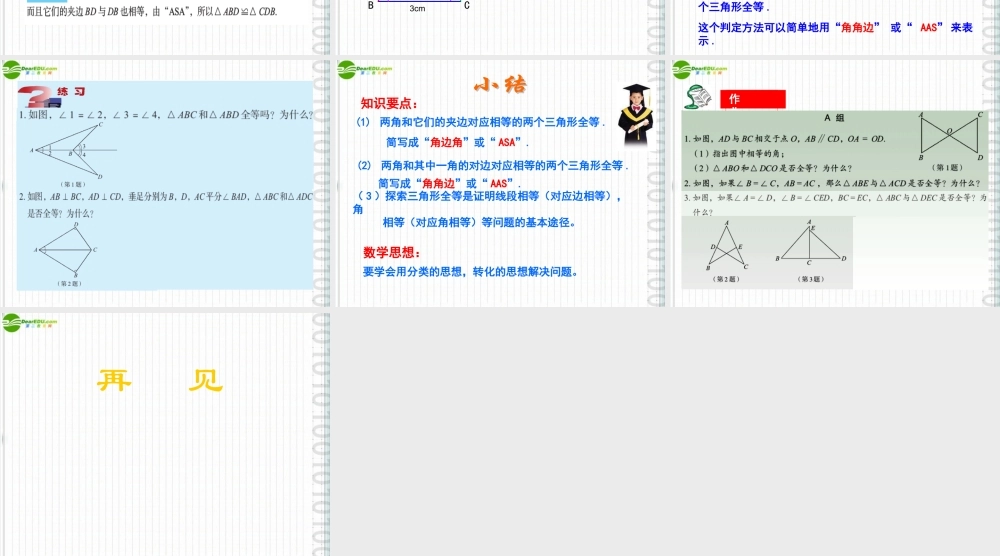Screen dimensions: 1000x556
Task: Click the DearEDU logo on the 小结 slide
Action: (365, 70)
